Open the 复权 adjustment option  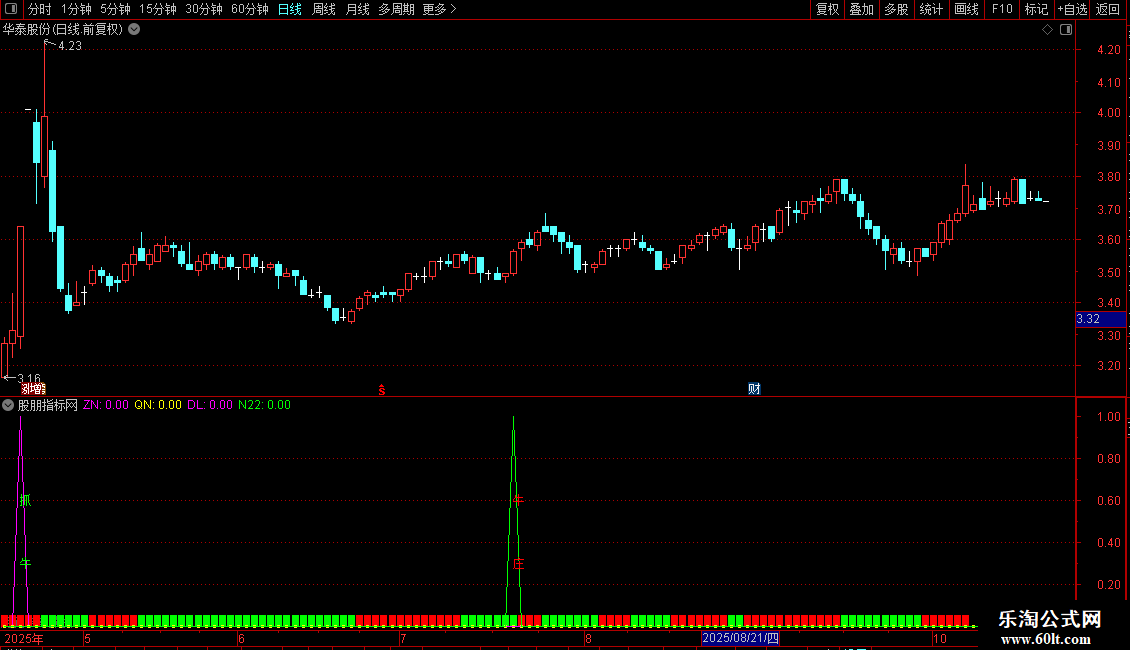click(x=827, y=9)
